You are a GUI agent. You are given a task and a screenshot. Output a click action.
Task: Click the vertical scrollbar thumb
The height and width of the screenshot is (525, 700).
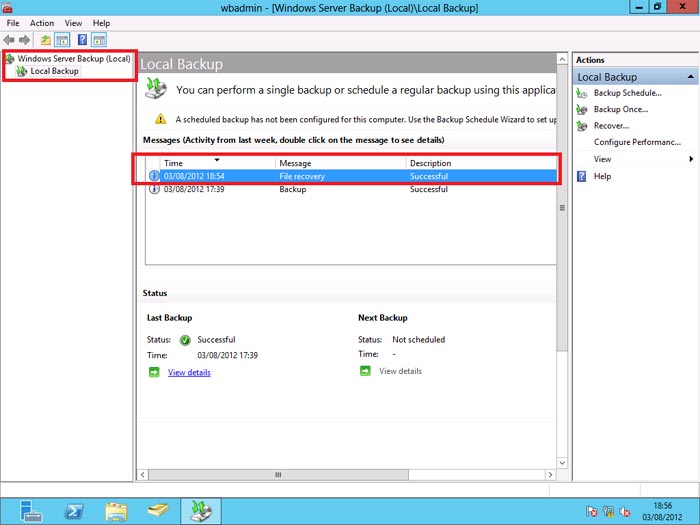(x=562, y=208)
